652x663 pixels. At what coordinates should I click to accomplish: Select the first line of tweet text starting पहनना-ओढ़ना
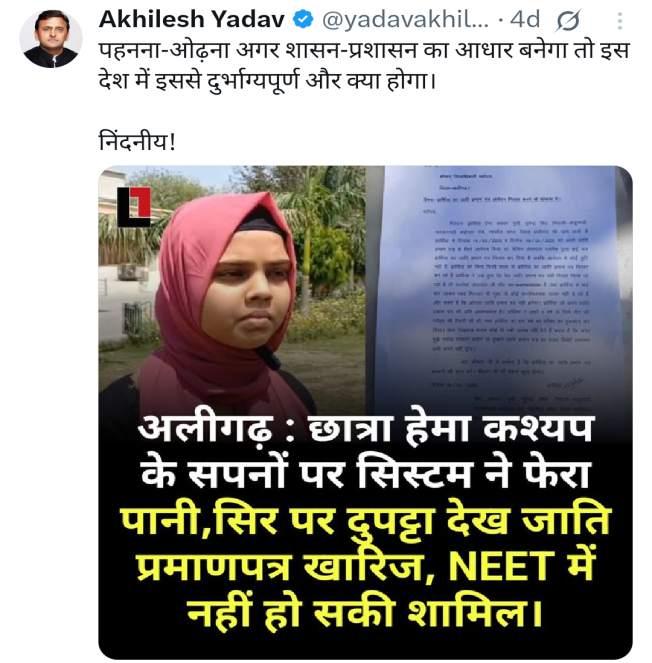[364, 51]
